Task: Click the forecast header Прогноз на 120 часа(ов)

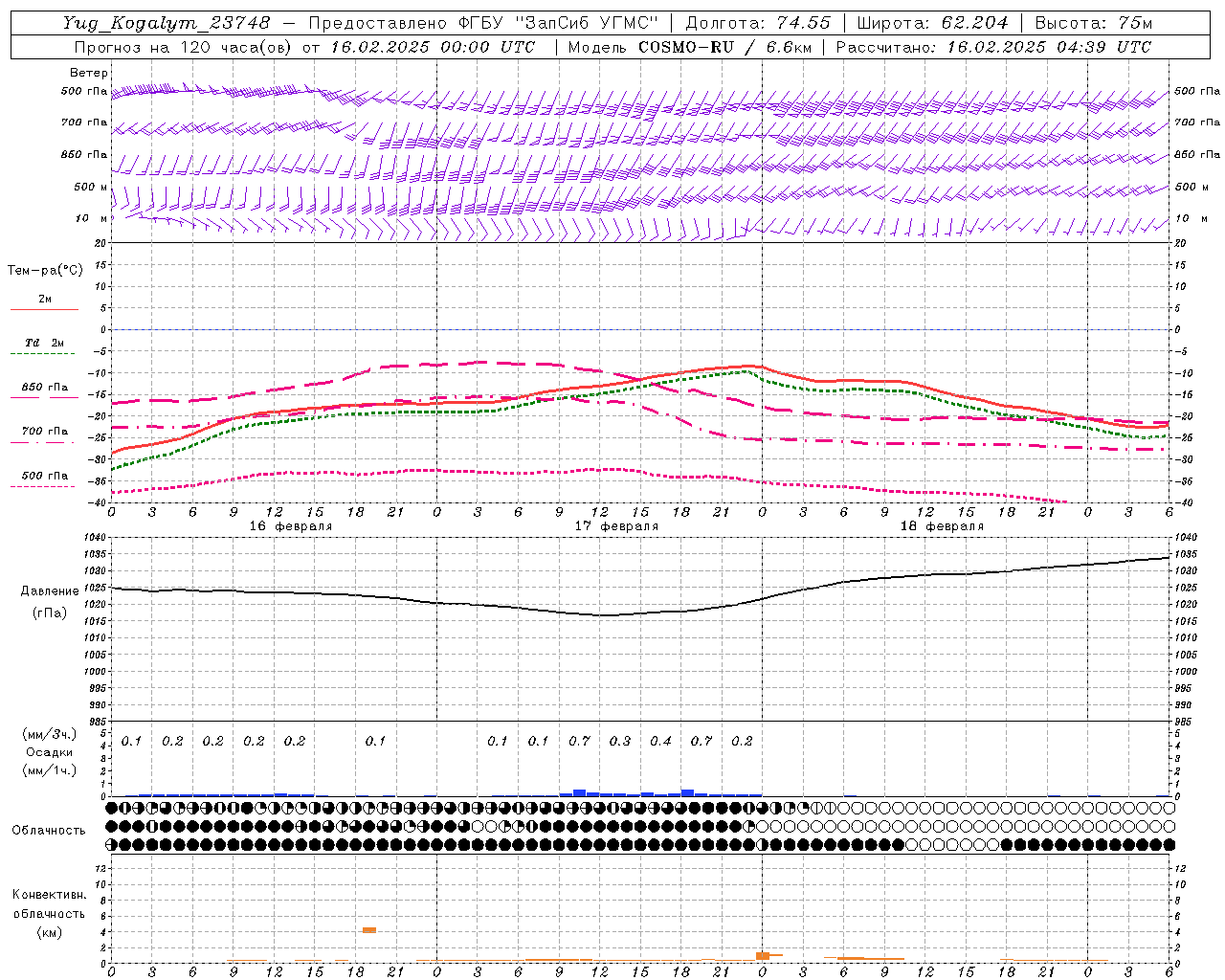Action: (184, 47)
